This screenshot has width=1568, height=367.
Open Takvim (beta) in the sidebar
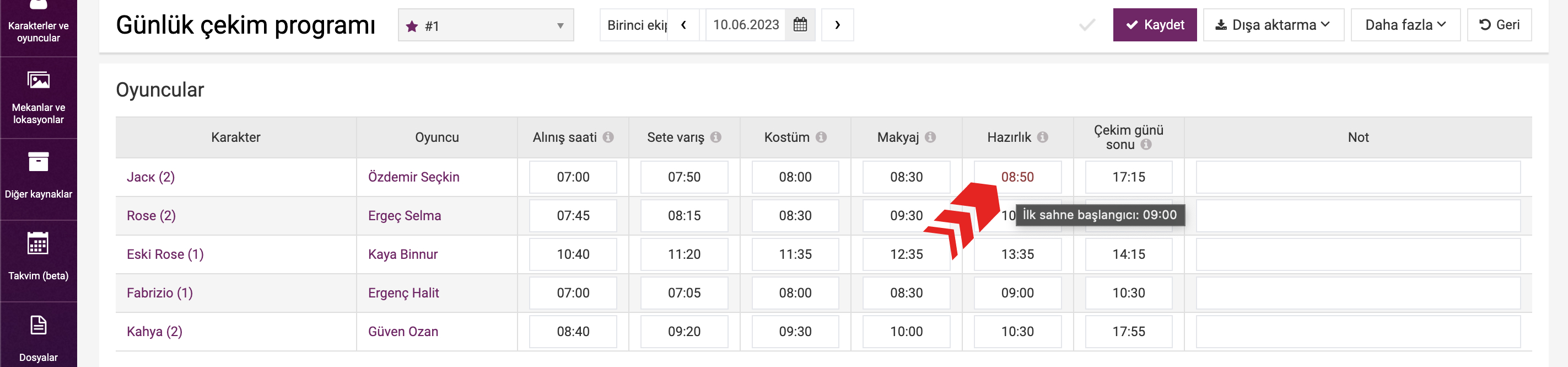point(39,257)
